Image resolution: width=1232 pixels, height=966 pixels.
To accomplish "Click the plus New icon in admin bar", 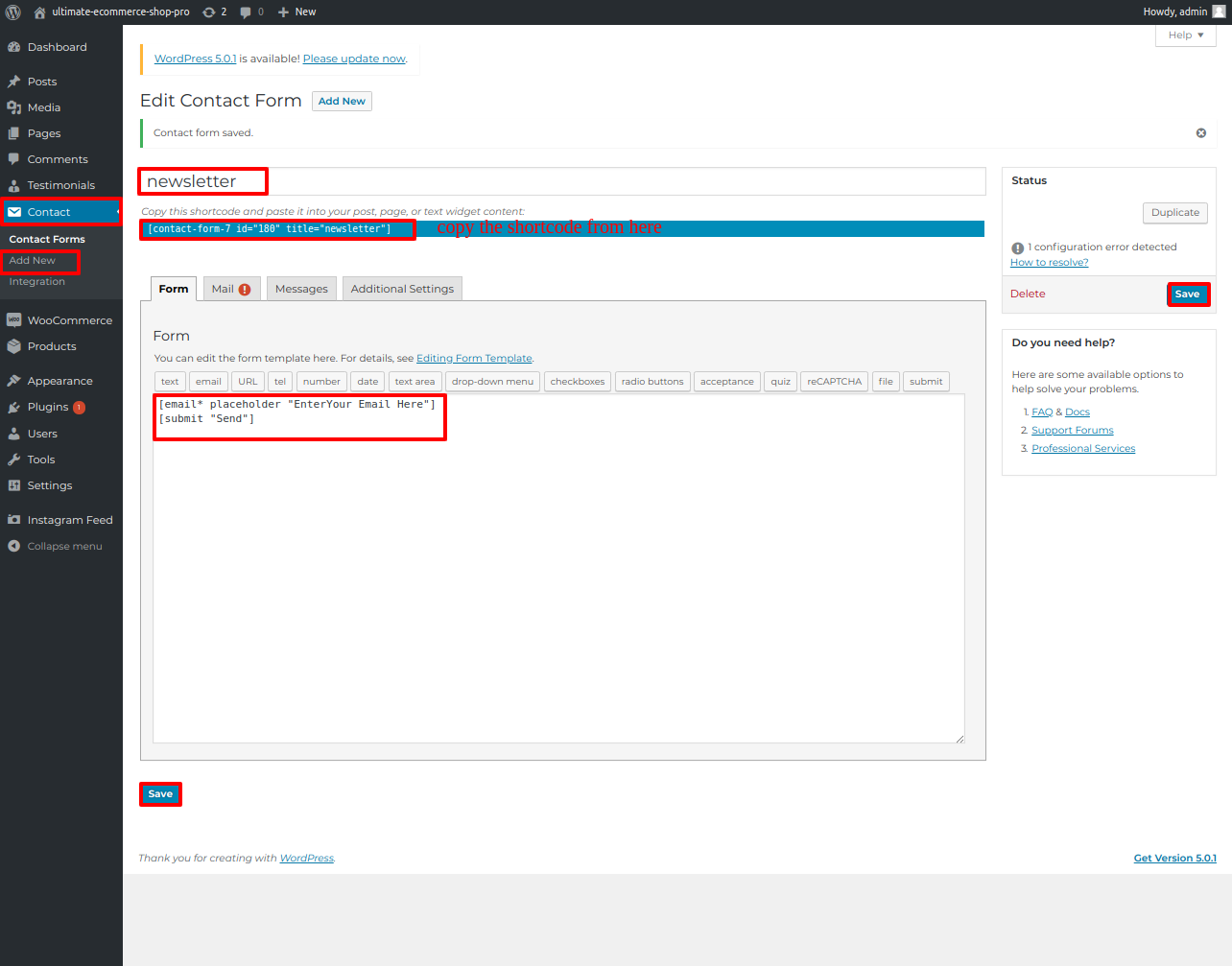I will (x=283, y=12).
